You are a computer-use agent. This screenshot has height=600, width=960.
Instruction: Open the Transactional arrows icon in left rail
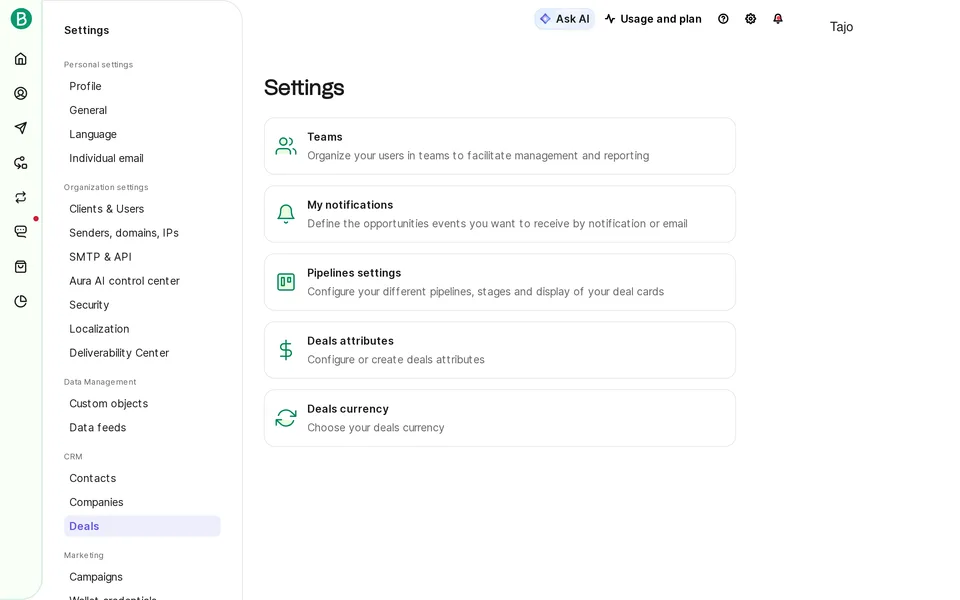coord(21,197)
